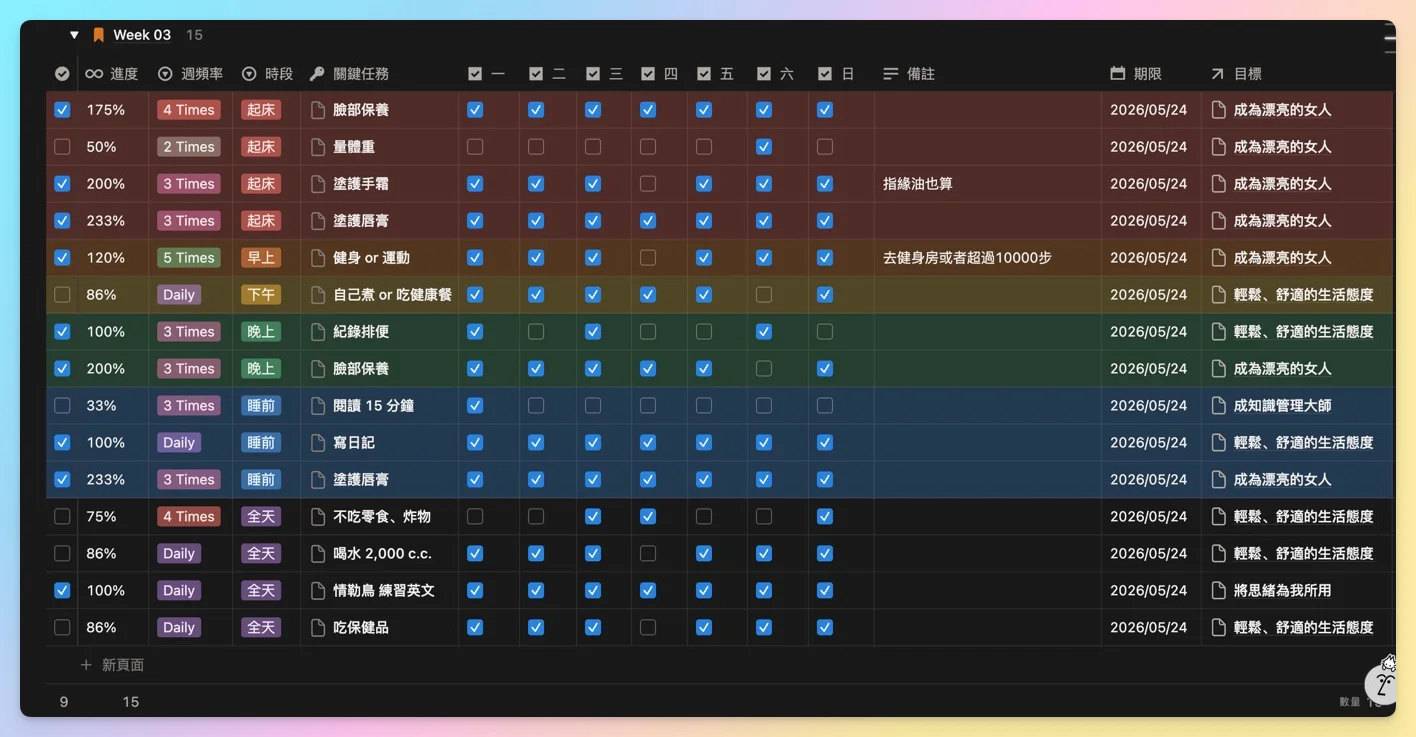Viewport: 1416px width, 737px height.
Task: Click the 2026/05/24 date in 吃保健品 row
Action: tap(1149, 628)
